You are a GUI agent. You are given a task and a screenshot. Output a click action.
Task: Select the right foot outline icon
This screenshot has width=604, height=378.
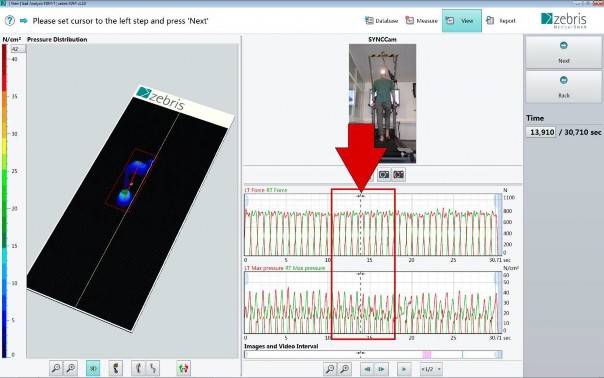153,368
